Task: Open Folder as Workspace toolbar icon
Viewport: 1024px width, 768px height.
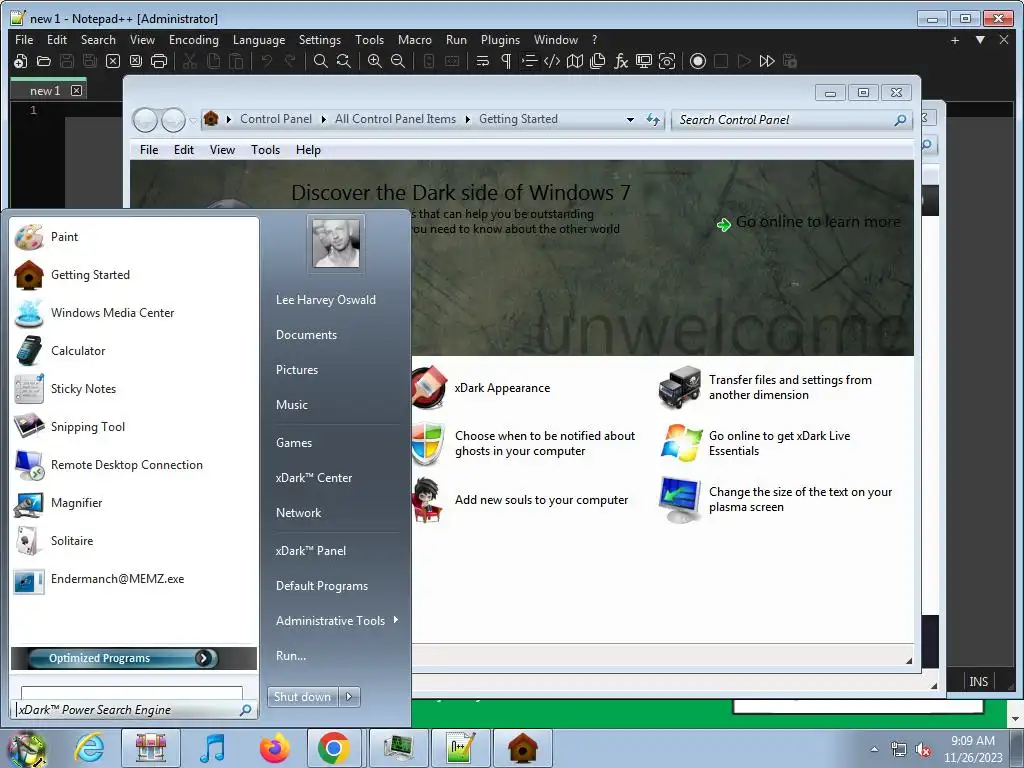Action: 644,61
